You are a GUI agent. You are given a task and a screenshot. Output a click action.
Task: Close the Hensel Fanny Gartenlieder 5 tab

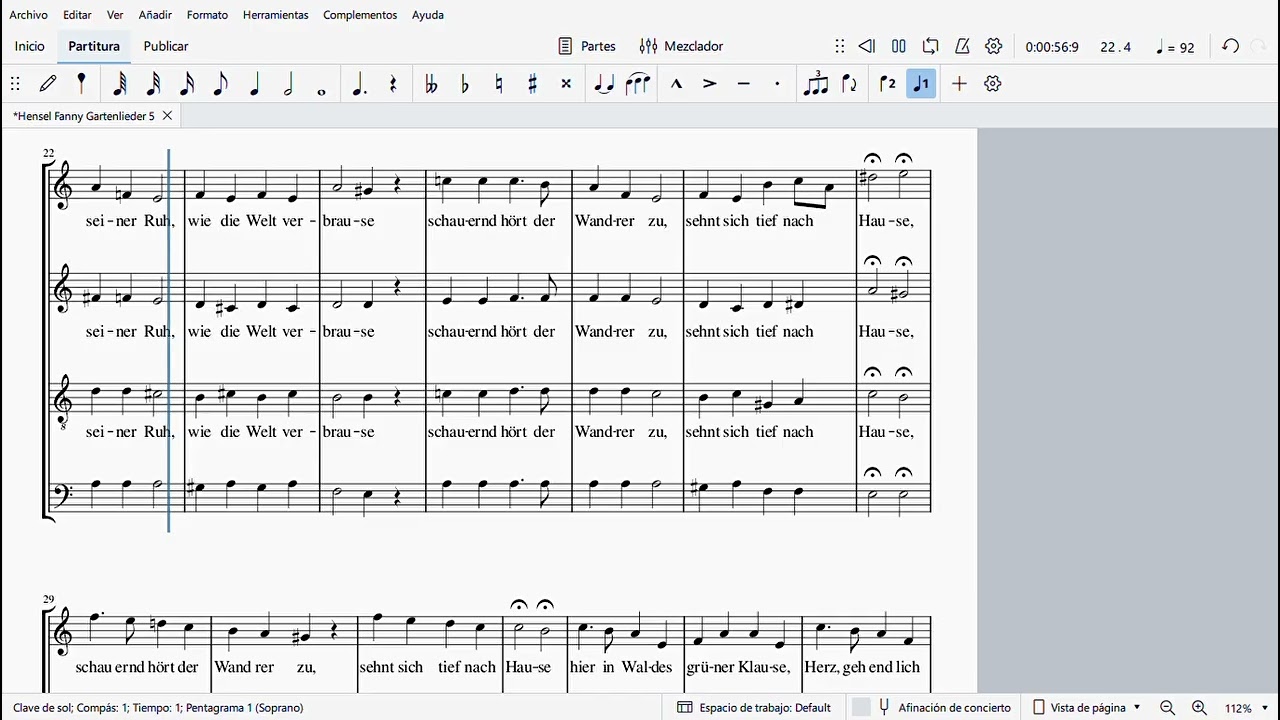[167, 116]
